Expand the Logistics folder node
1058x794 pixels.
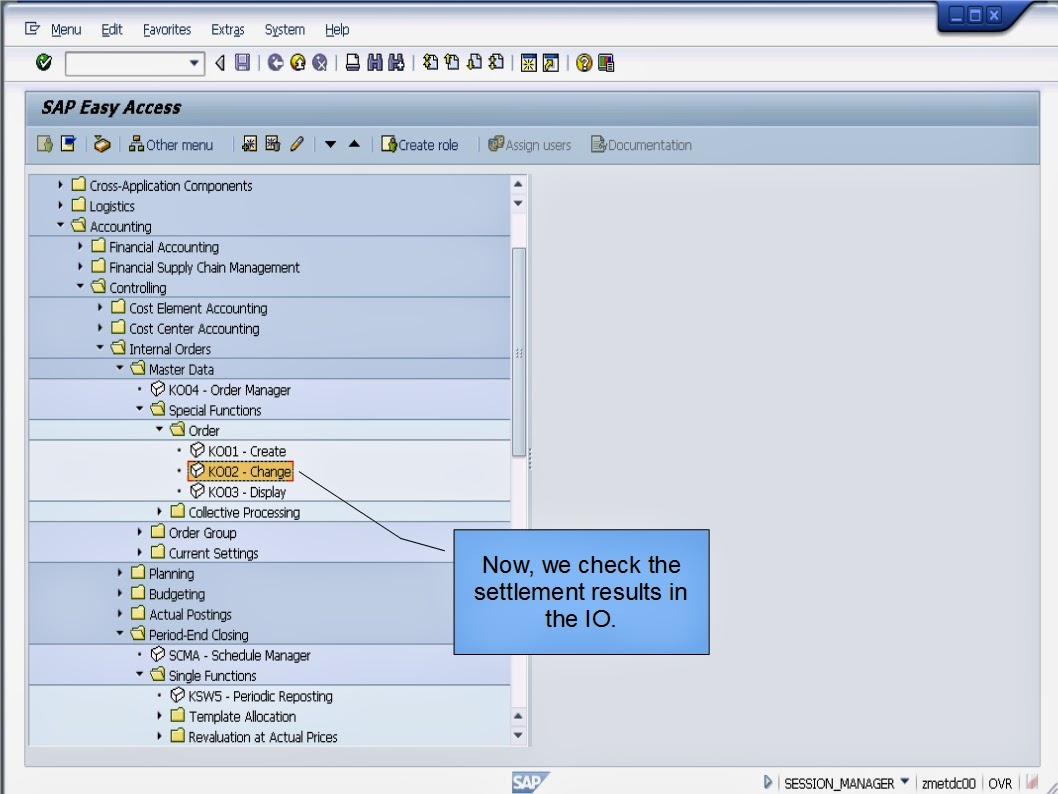[60, 205]
